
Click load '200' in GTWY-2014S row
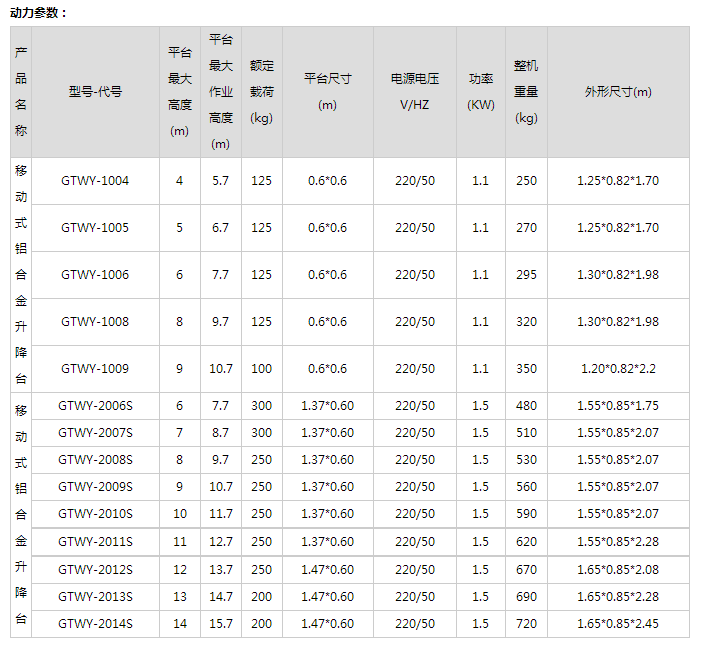pyautogui.click(x=261, y=624)
